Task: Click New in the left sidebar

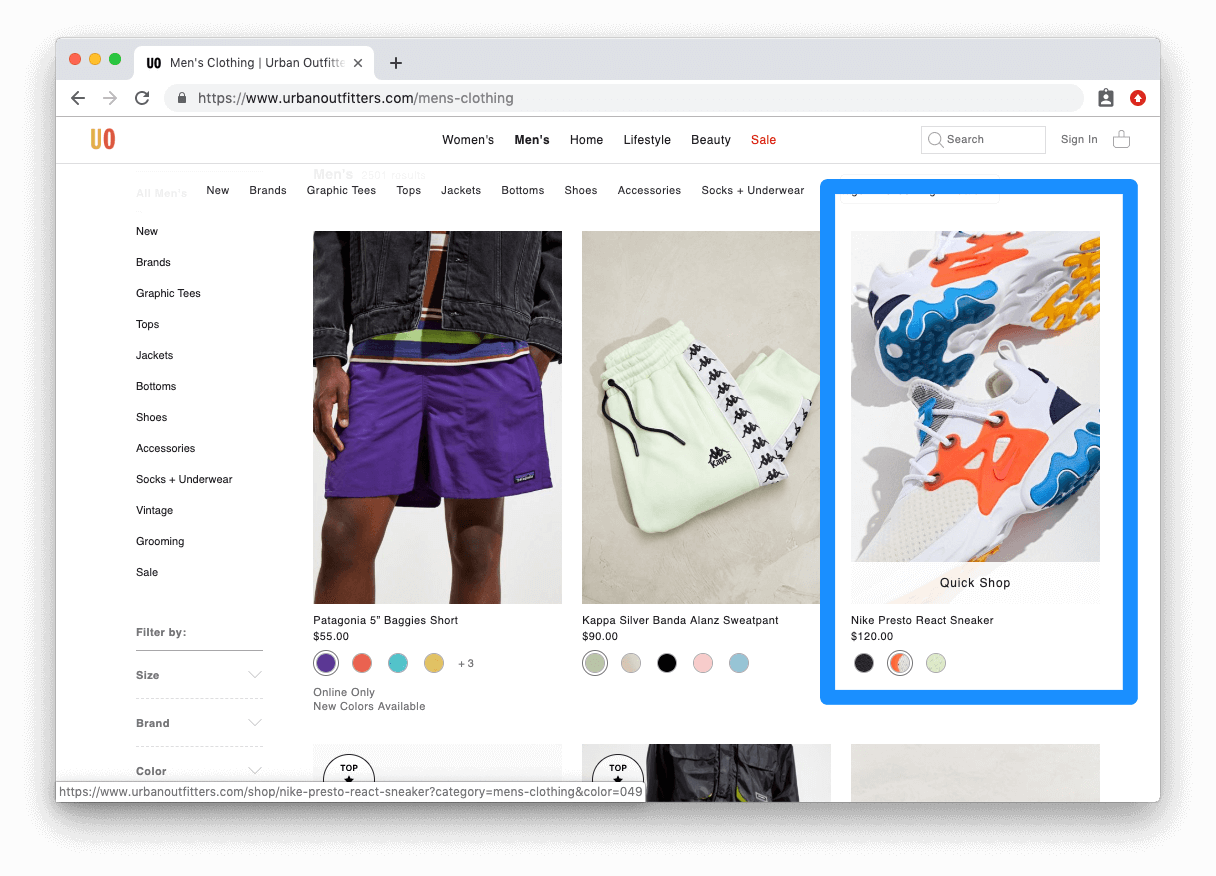Action: click(x=147, y=231)
